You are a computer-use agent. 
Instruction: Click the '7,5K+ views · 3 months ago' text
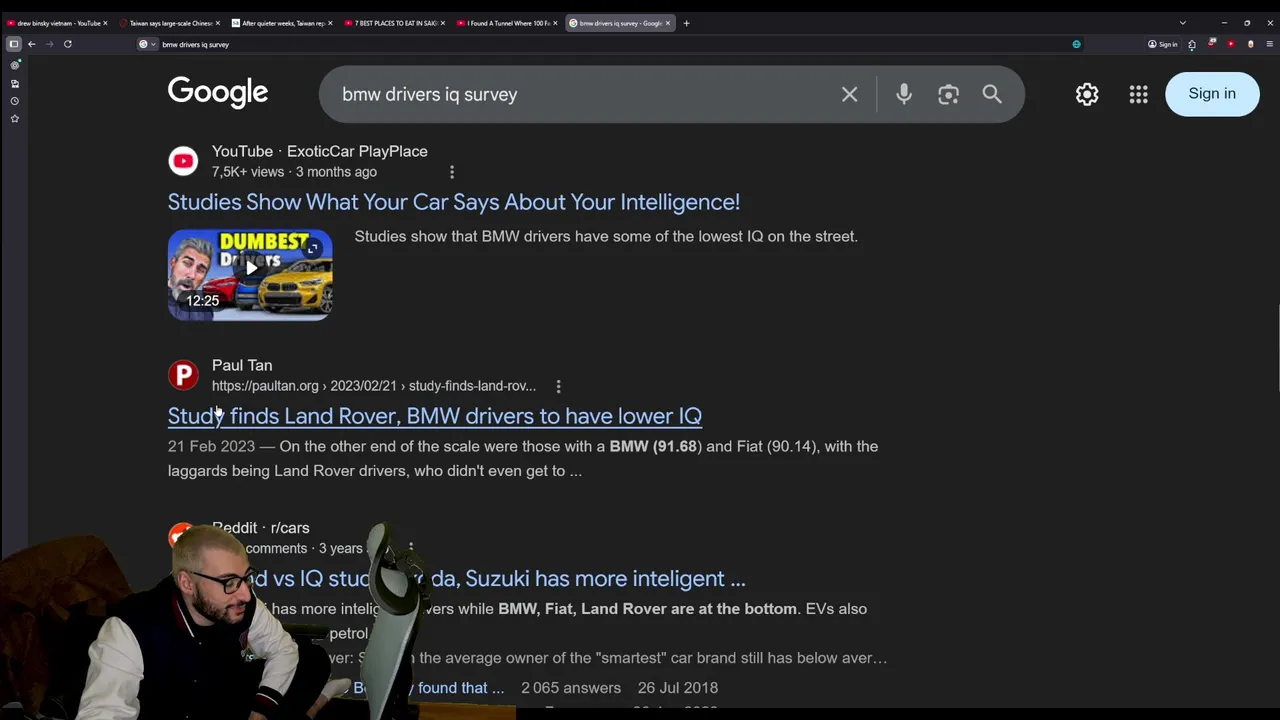point(294,172)
